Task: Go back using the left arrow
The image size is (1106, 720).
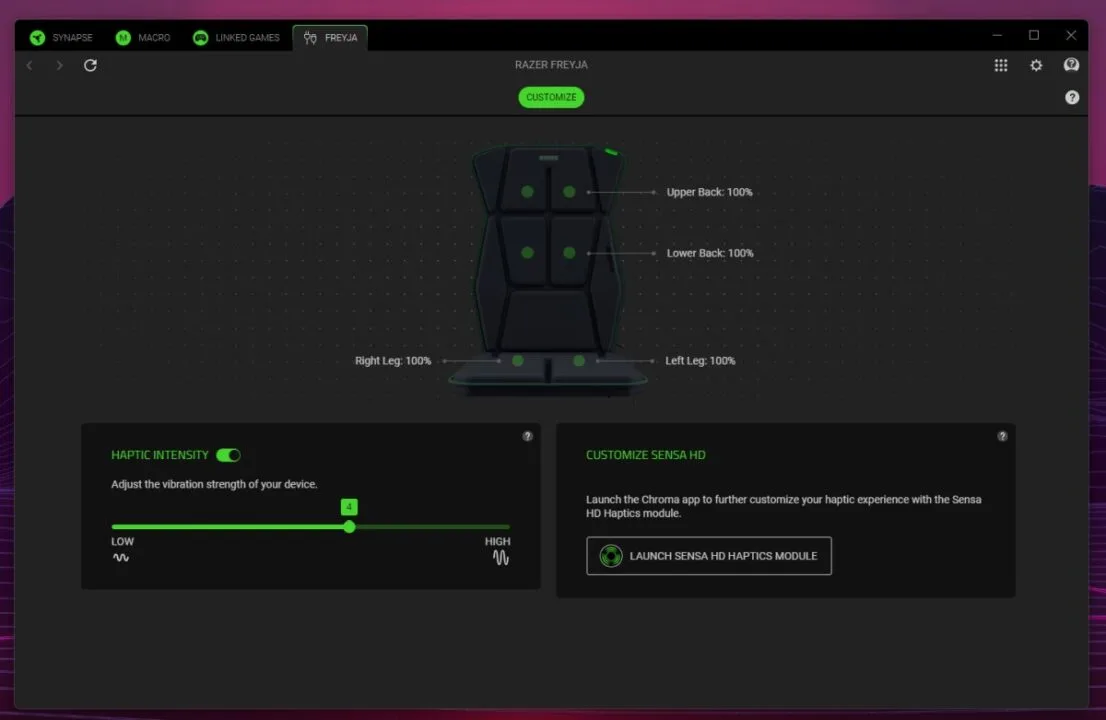Action: click(x=30, y=65)
